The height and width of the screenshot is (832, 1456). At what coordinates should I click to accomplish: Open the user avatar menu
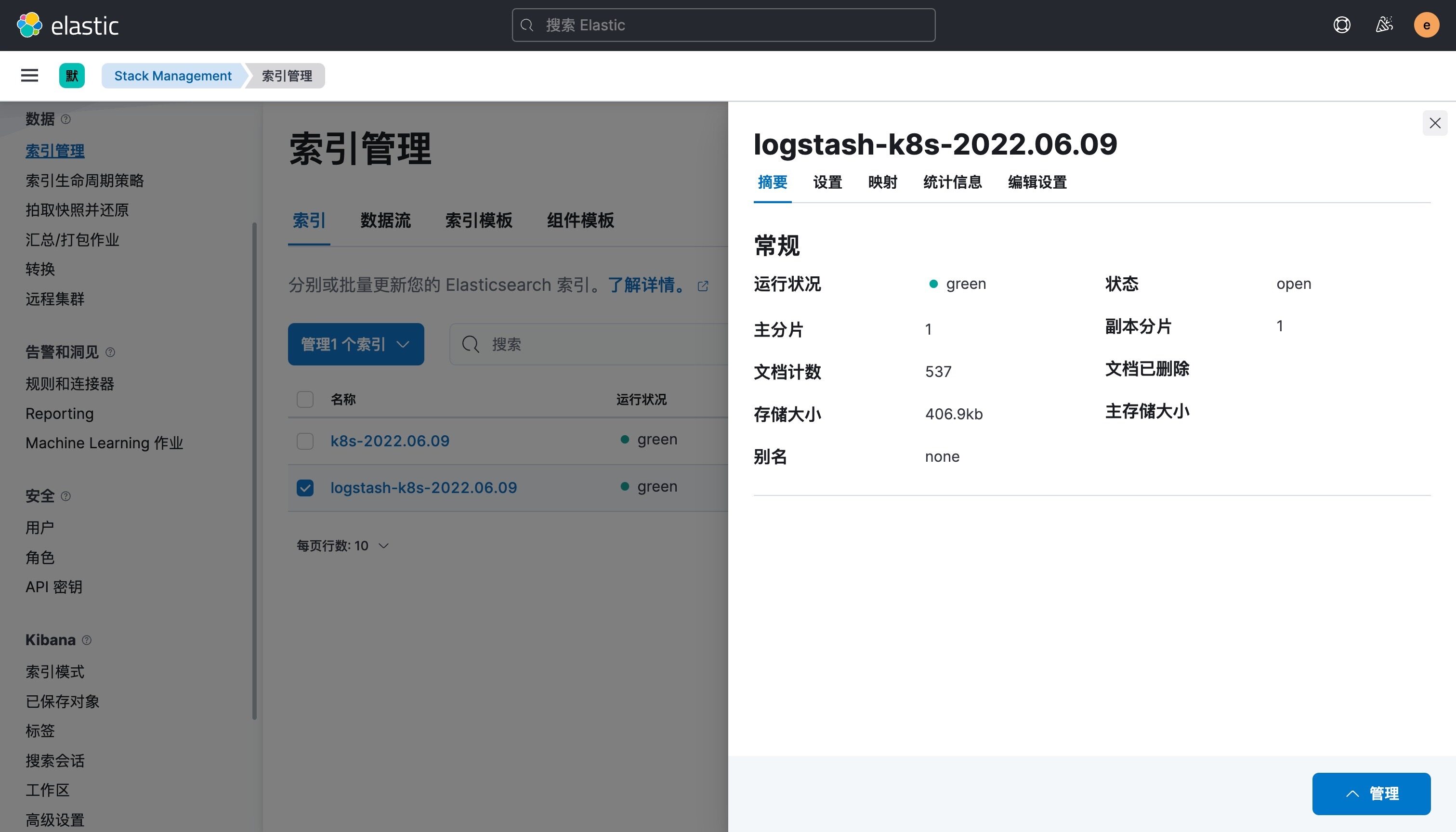1426,25
